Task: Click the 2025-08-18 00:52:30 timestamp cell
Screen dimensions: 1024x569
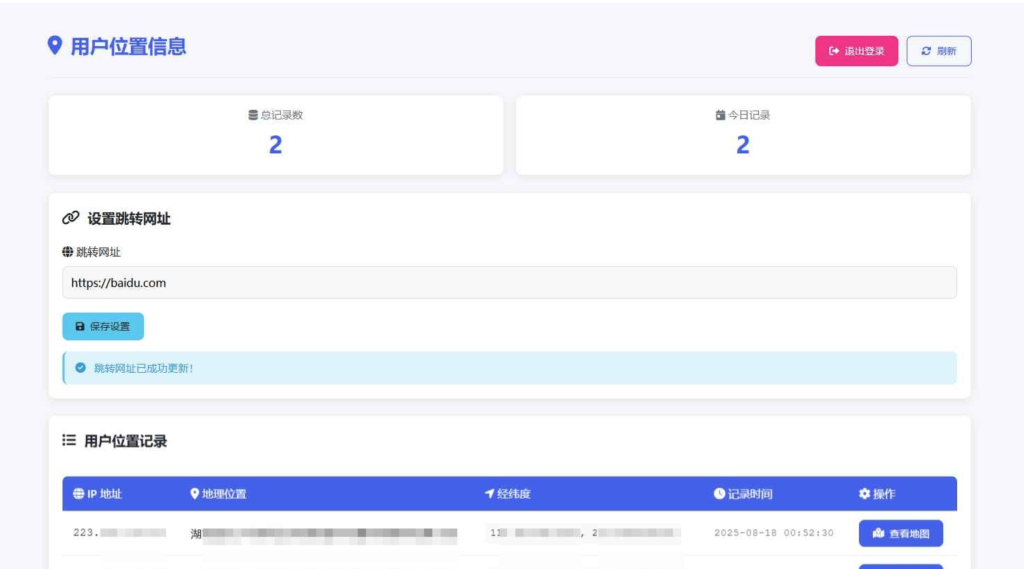Action: tap(773, 533)
